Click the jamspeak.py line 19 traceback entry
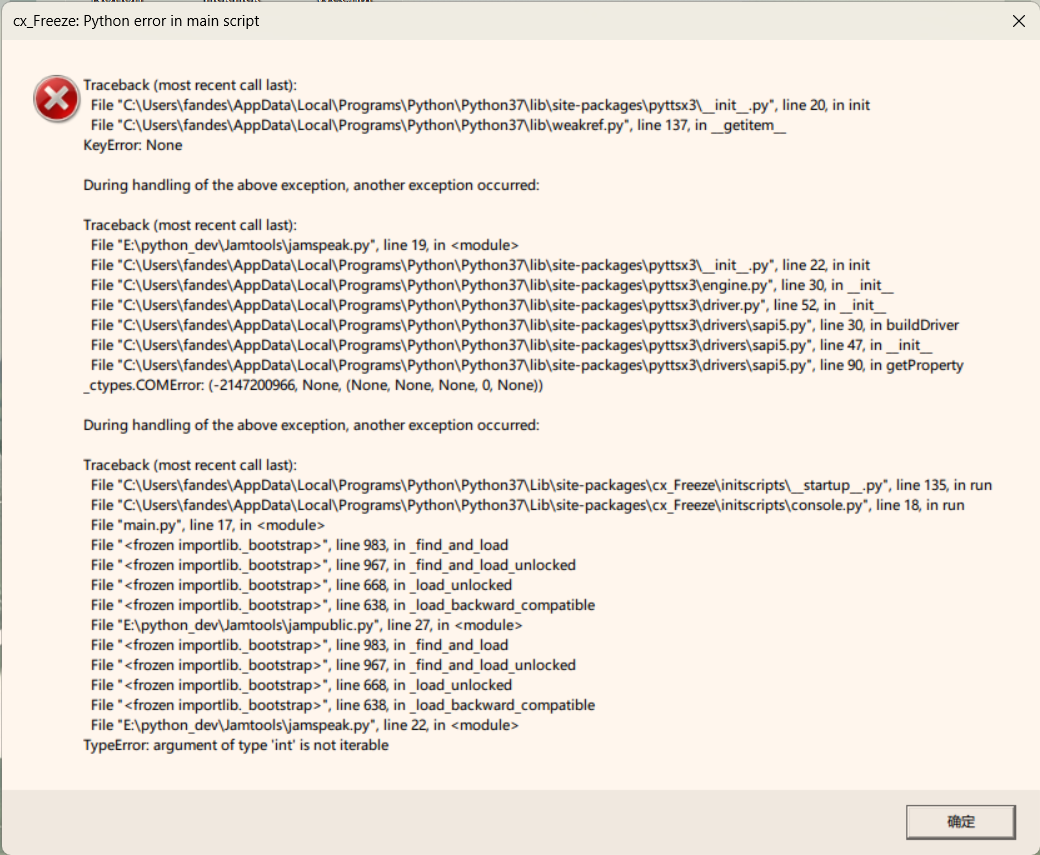1040x855 pixels. [304, 245]
